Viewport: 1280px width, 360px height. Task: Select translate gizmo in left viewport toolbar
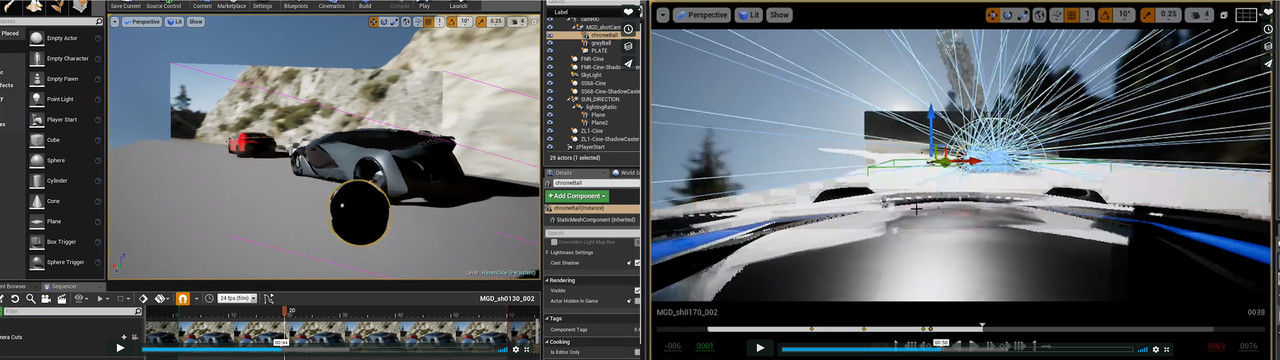click(374, 22)
